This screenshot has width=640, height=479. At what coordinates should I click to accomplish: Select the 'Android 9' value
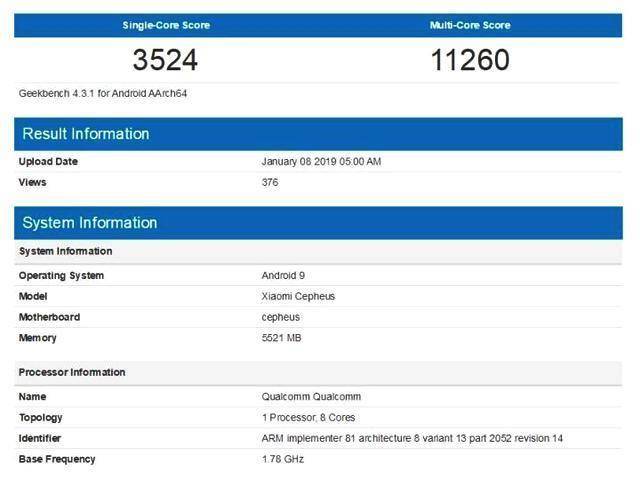point(283,276)
